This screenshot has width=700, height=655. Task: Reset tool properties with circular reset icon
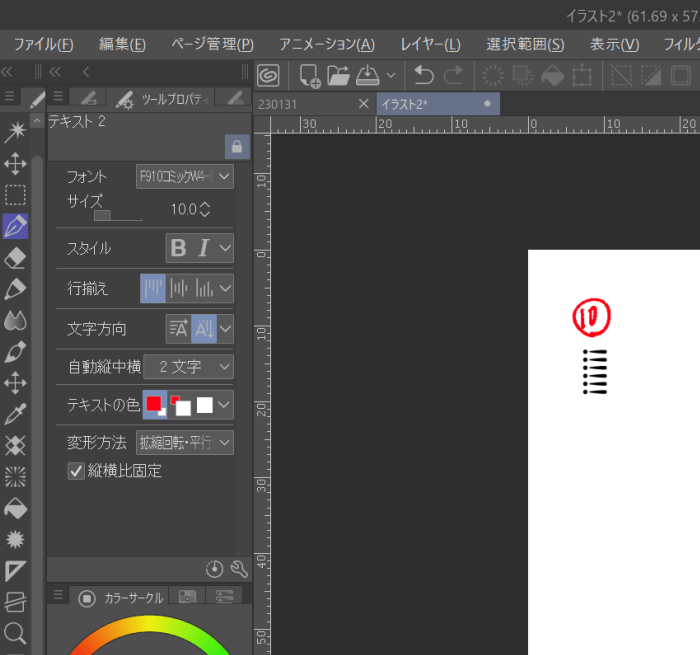pyautogui.click(x=214, y=569)
